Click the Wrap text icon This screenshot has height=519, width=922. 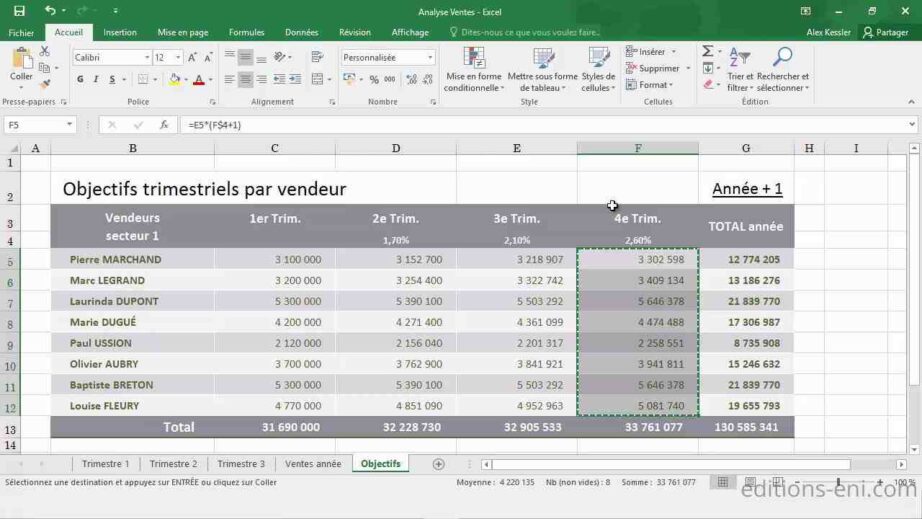point(318,57)
